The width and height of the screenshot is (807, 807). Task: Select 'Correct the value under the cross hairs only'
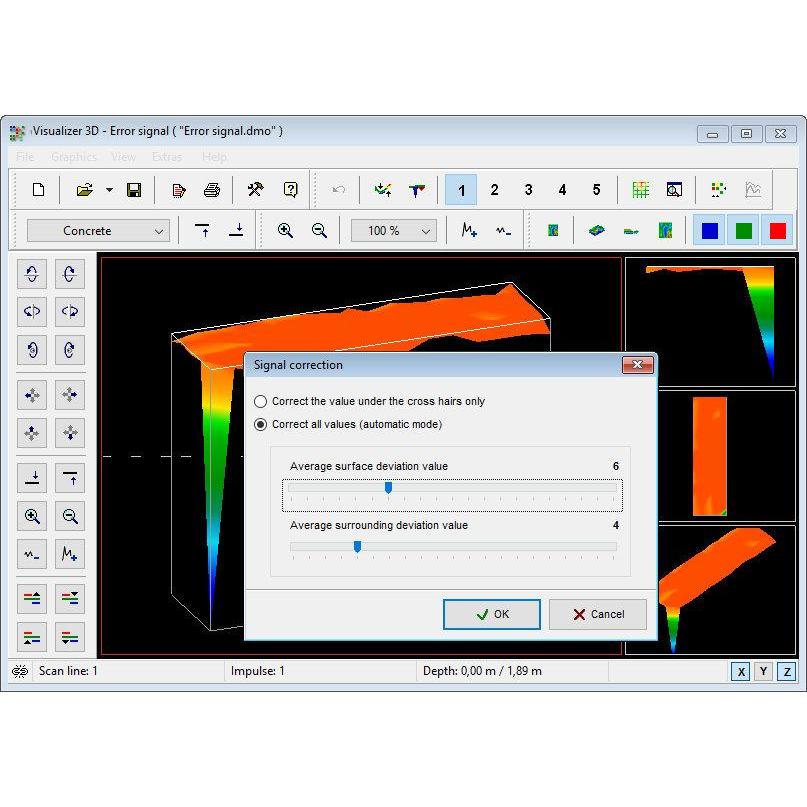261,401
